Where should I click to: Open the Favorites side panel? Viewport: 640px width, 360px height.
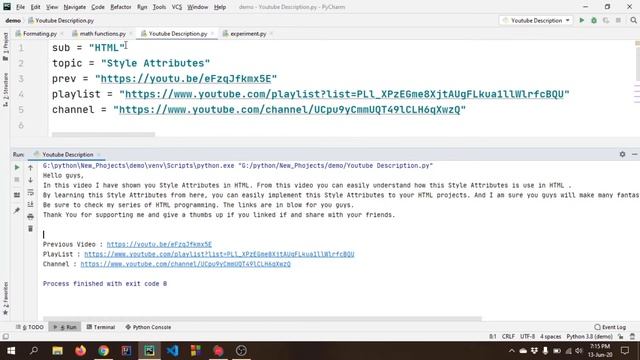click(5, 298)
